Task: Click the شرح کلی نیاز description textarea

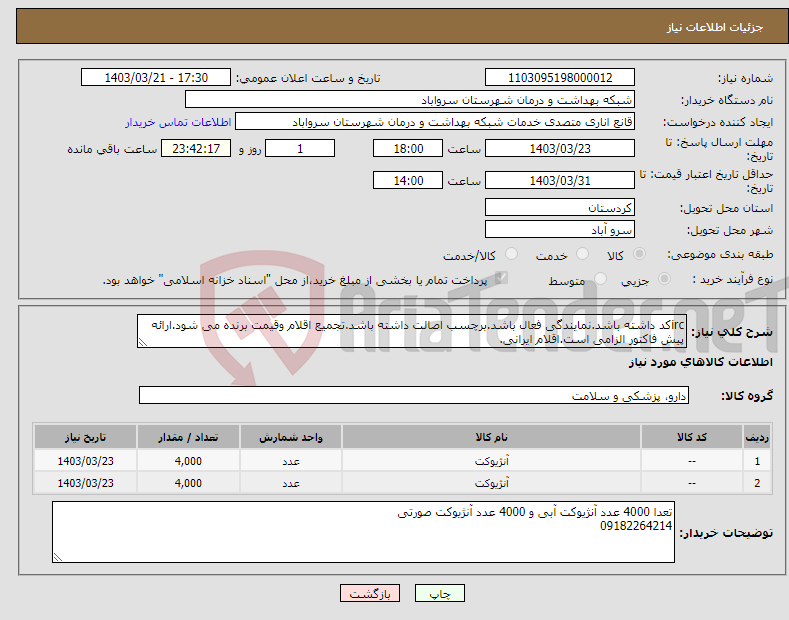Action: (412, 331)
